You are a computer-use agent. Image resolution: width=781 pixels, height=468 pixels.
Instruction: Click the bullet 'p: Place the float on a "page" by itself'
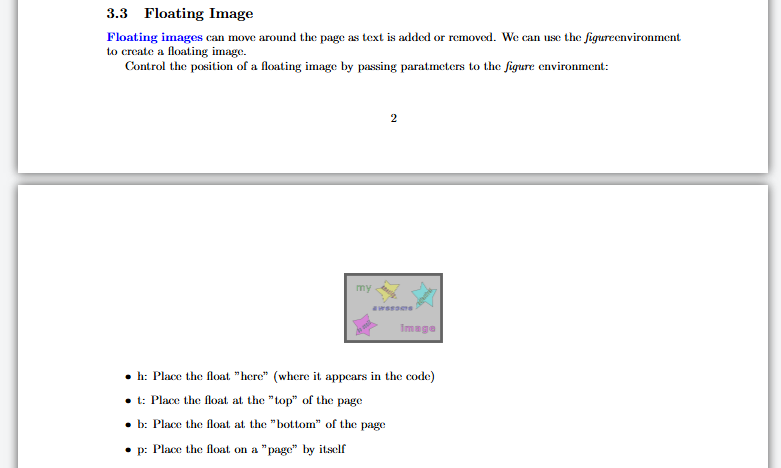(x=236, y=450)
